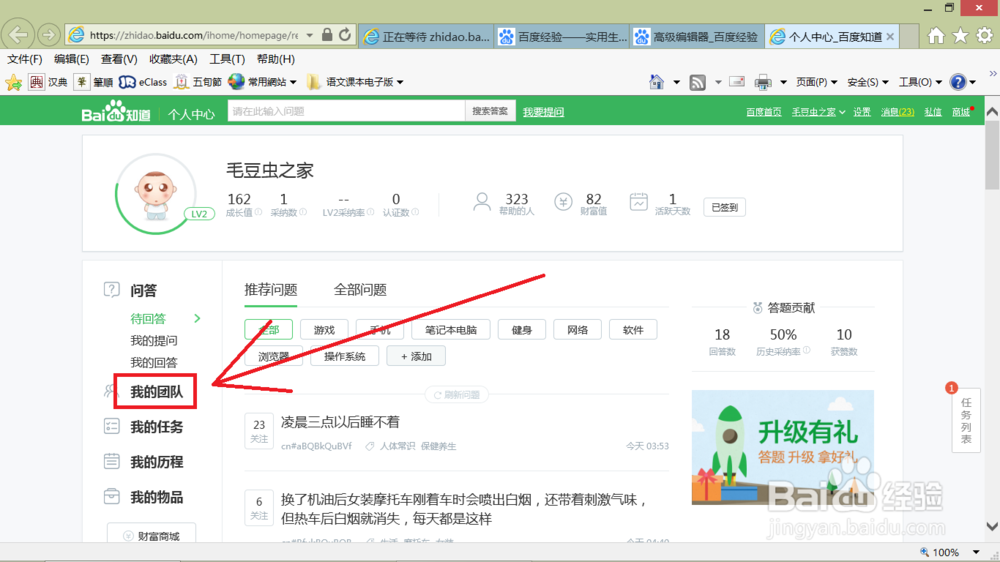Close the 个人中心_百度知道 tab
The width and height of the screenshot is (1000, 562).
890,36
